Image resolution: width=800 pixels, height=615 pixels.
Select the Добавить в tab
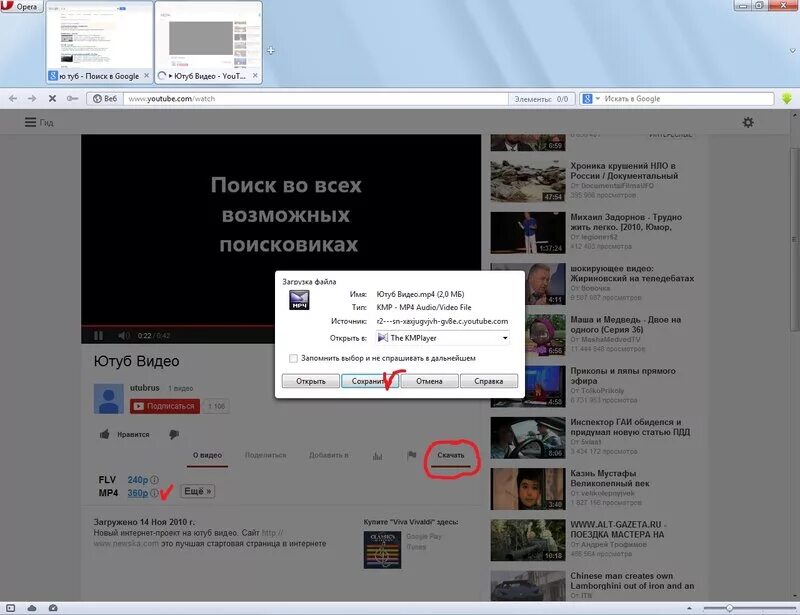click(x=329, y=455)
